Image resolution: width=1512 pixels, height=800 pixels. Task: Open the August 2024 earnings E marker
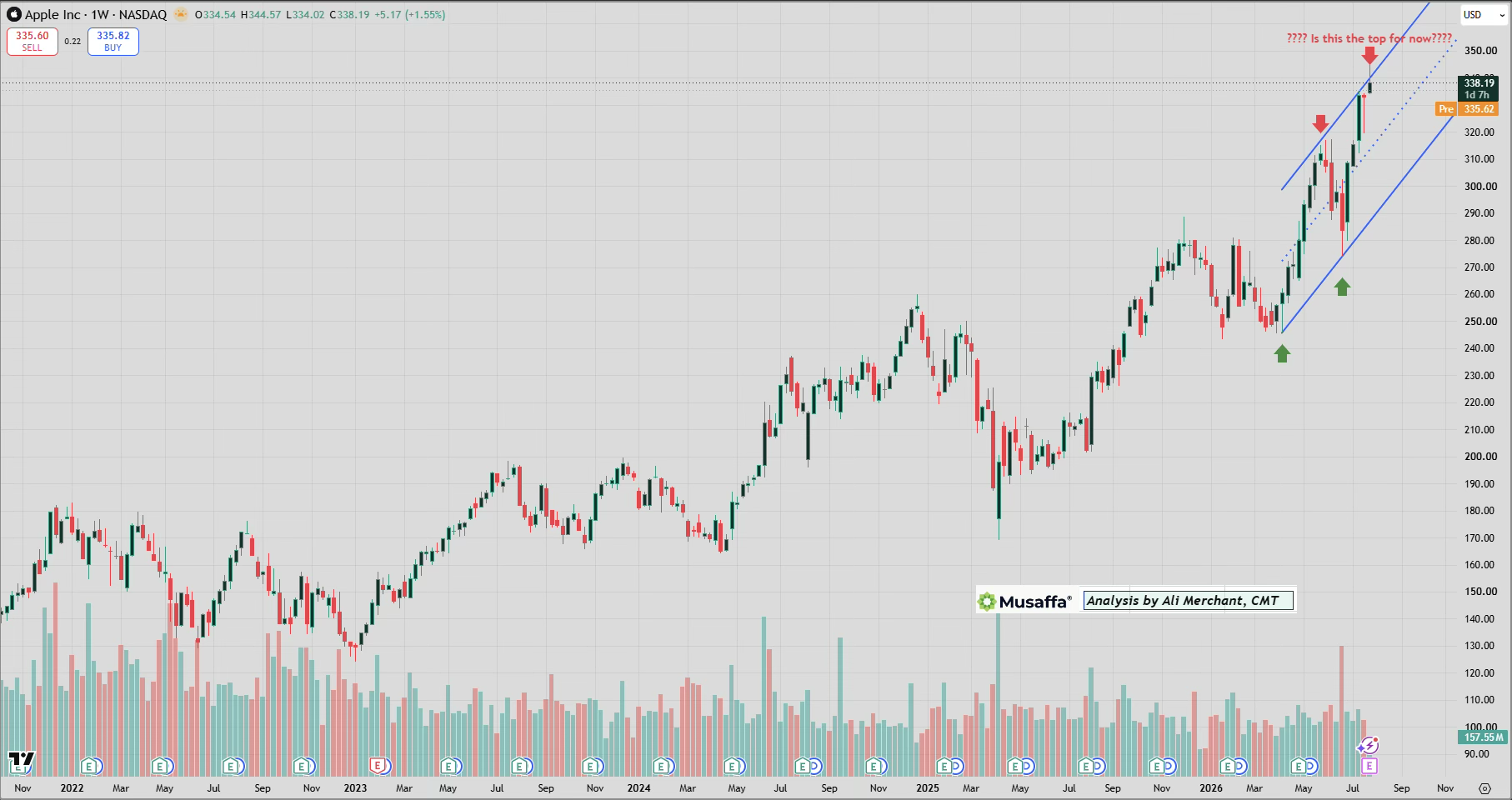(x=802, y=766)
